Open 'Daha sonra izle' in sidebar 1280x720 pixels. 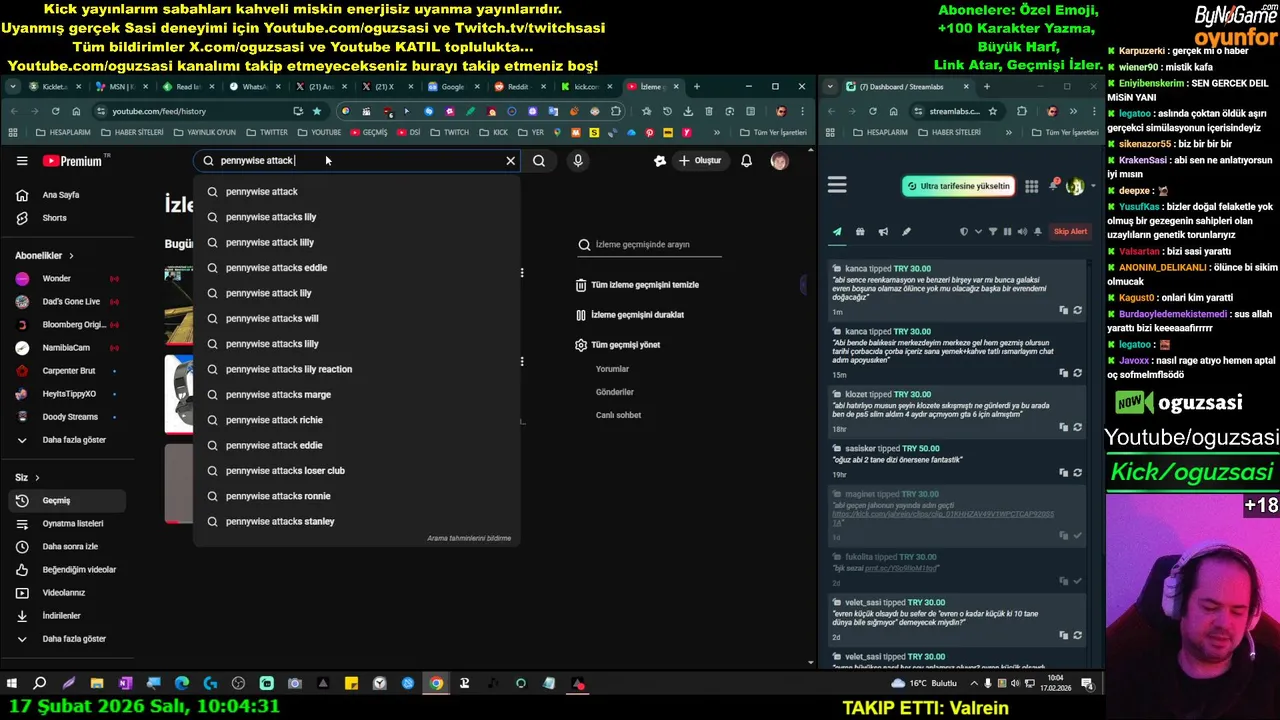tap(65, 547)
